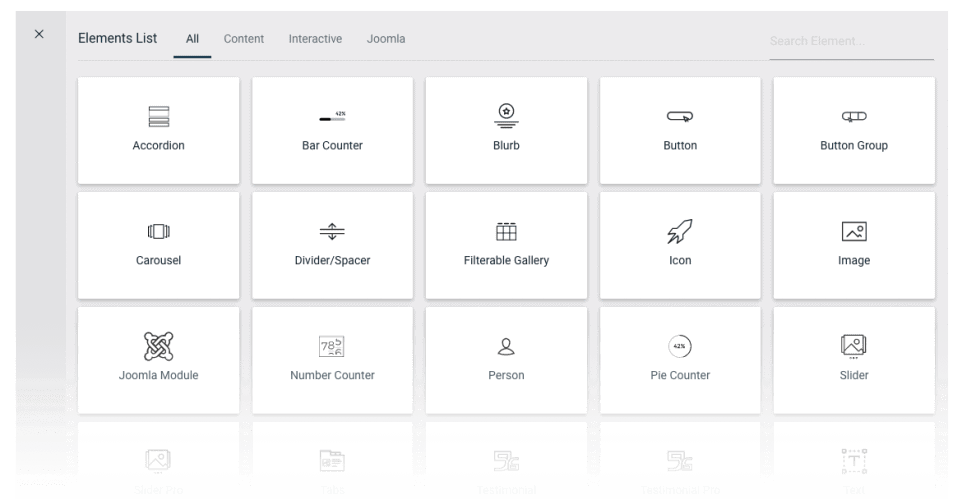
Task: Click the rocket Icon element
Action: pyautogui.click(x=680, y=231)
